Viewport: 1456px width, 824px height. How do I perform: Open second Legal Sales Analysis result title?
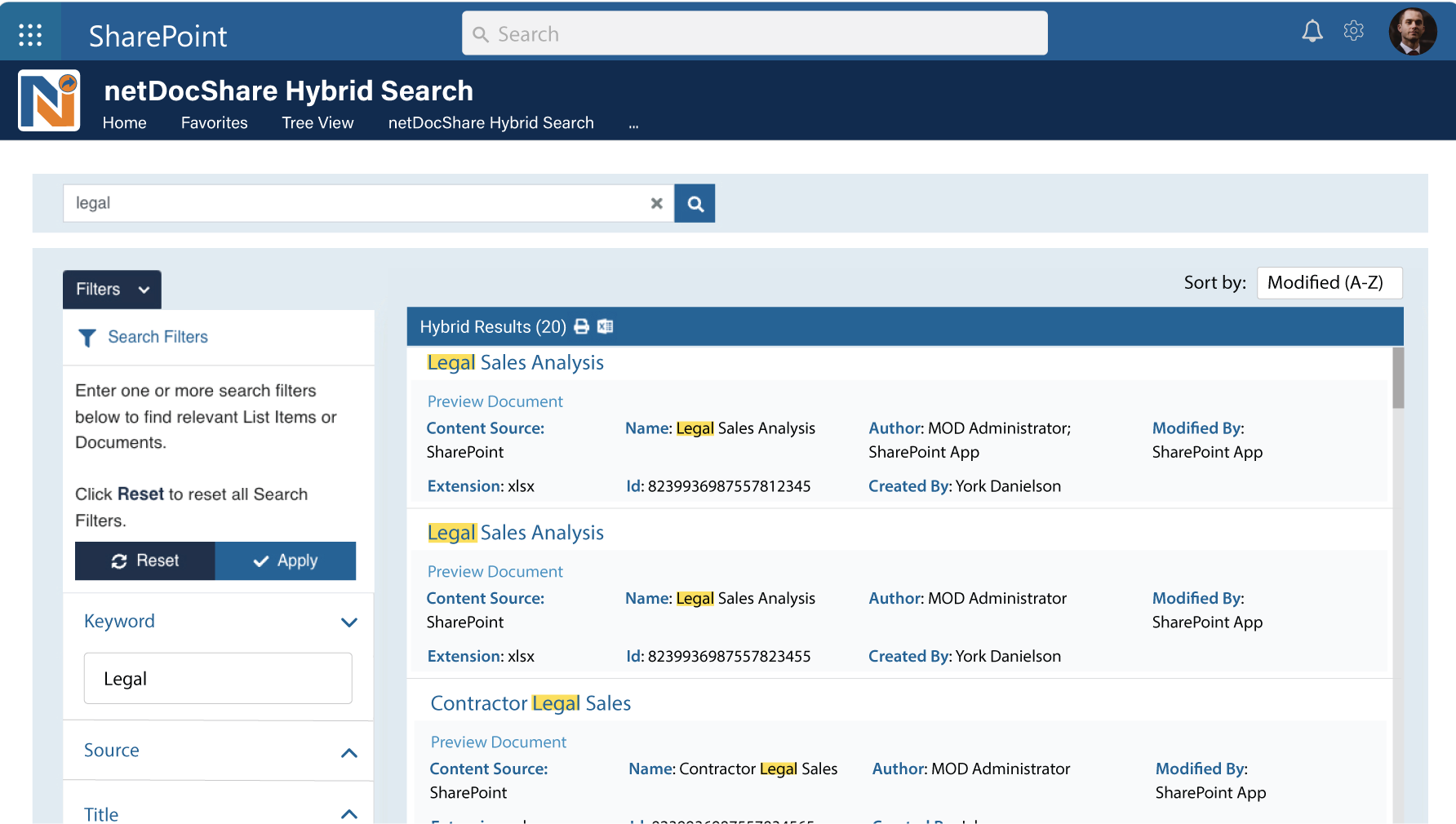(516, 533)
